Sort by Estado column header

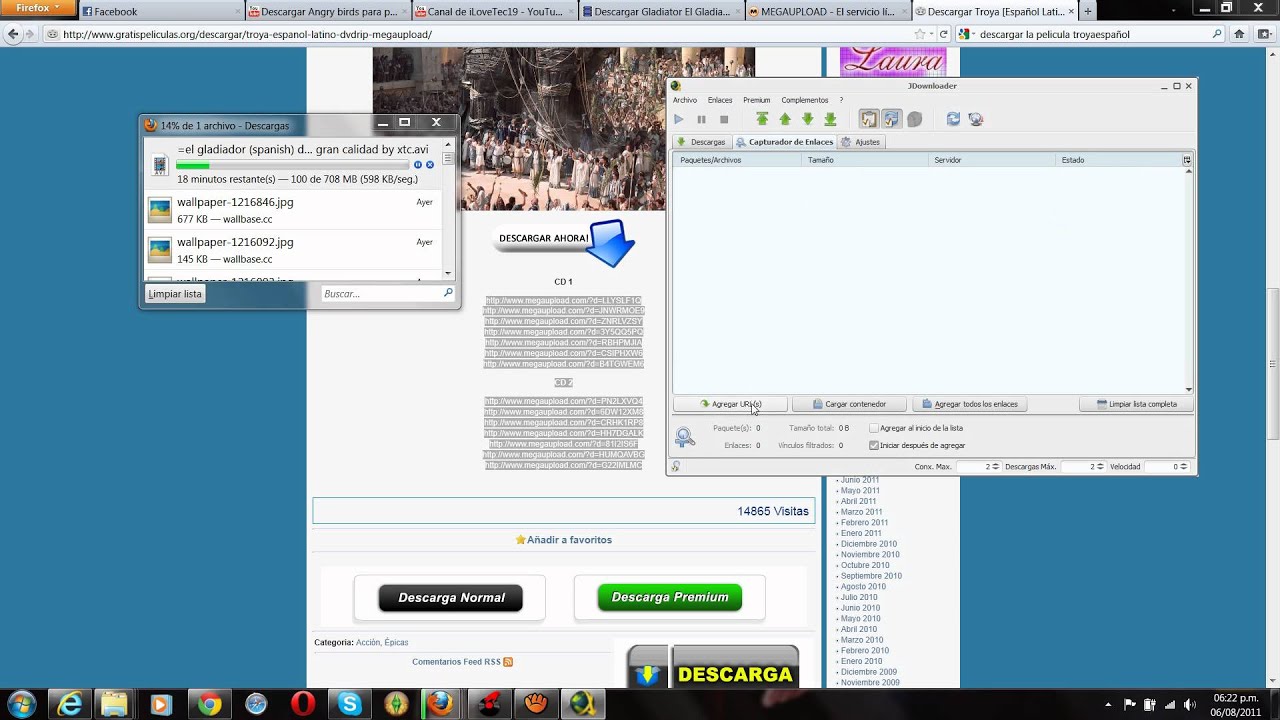[x=1118, y=160]
